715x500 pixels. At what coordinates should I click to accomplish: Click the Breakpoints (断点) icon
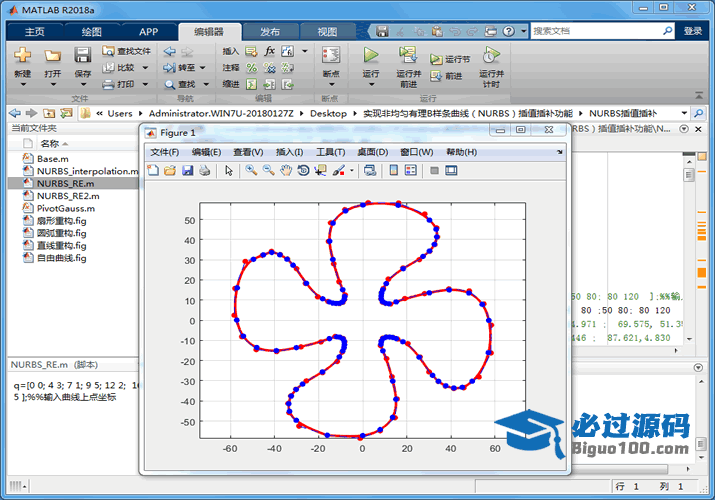(x=331, y=56)
